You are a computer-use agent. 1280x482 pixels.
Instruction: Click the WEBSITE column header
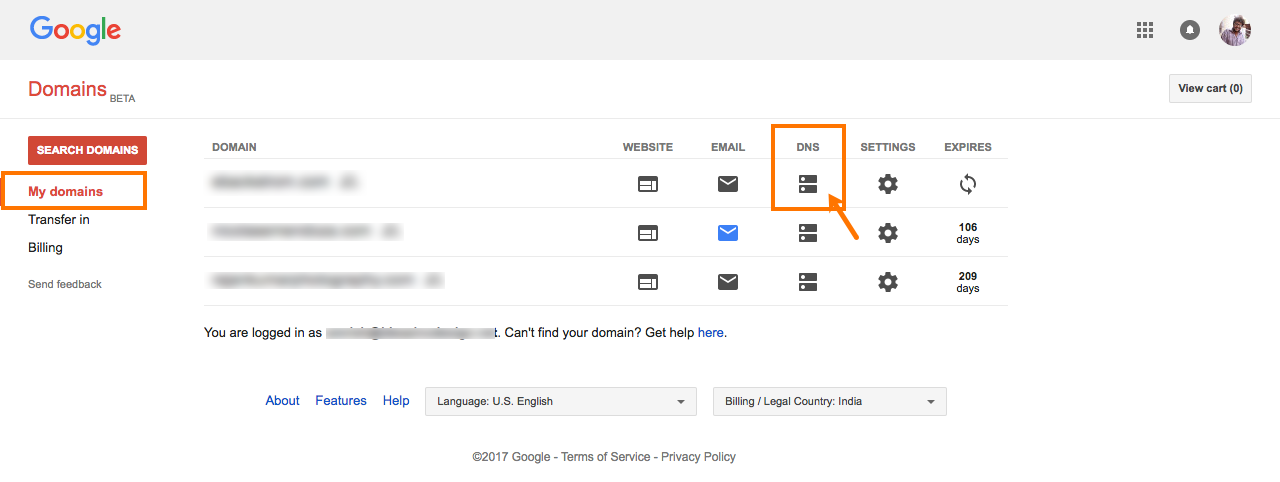[648, 147]
